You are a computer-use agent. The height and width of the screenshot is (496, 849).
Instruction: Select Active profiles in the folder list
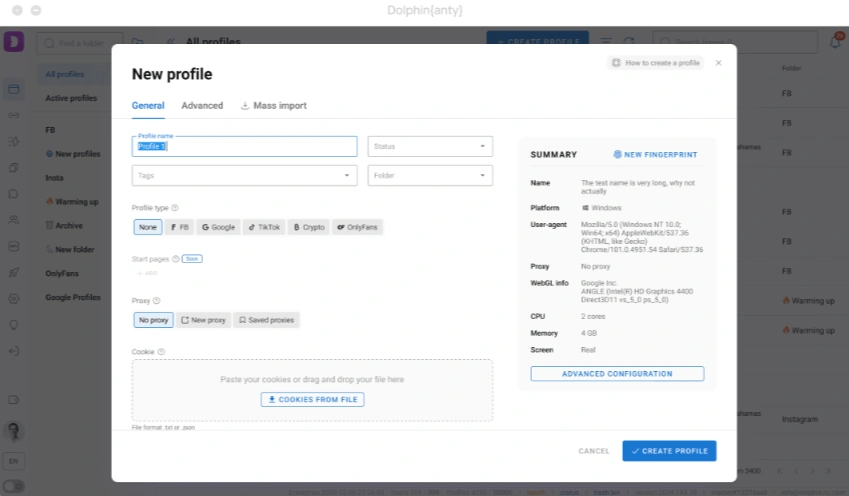[x=71, y=98]
